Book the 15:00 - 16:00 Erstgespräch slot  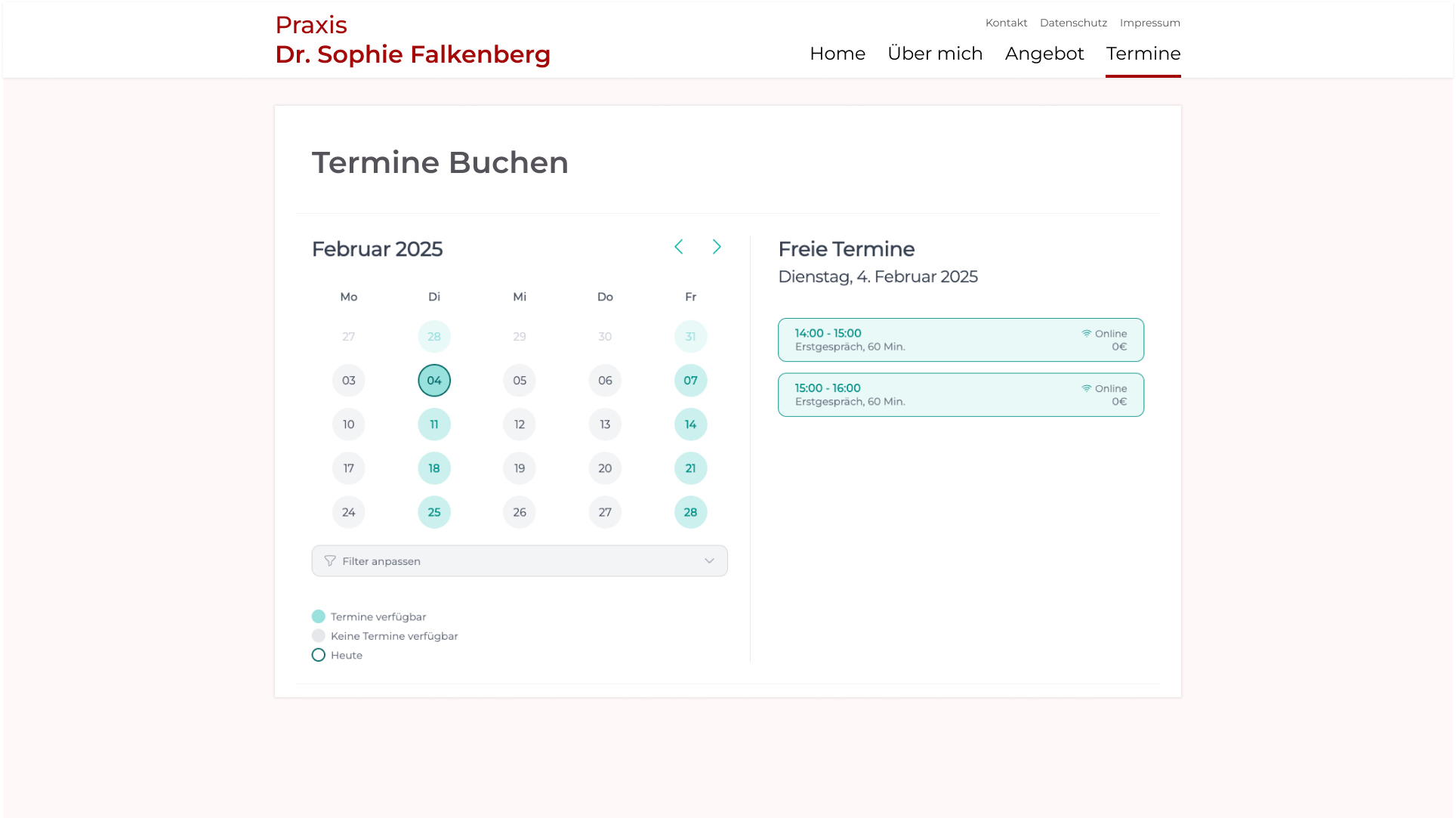[x=961, y=394]
